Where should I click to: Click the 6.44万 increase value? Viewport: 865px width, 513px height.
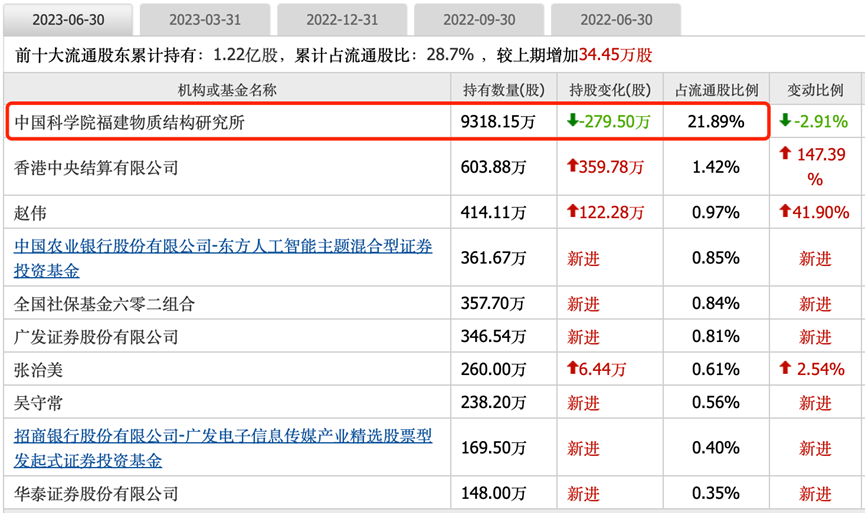596,369
